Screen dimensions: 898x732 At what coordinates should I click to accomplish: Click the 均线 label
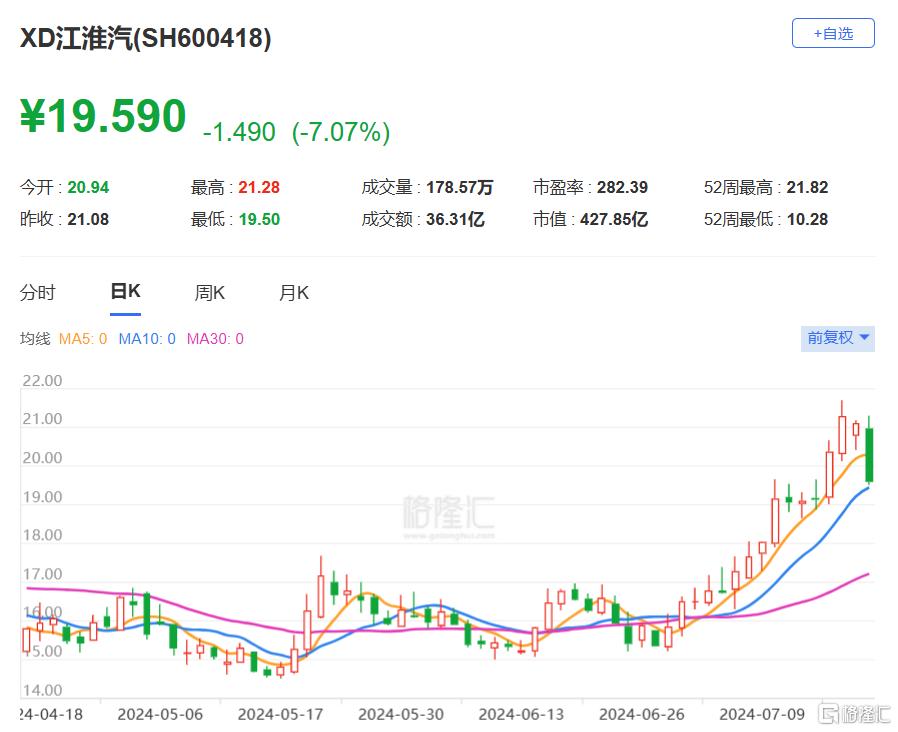point(36,339)
